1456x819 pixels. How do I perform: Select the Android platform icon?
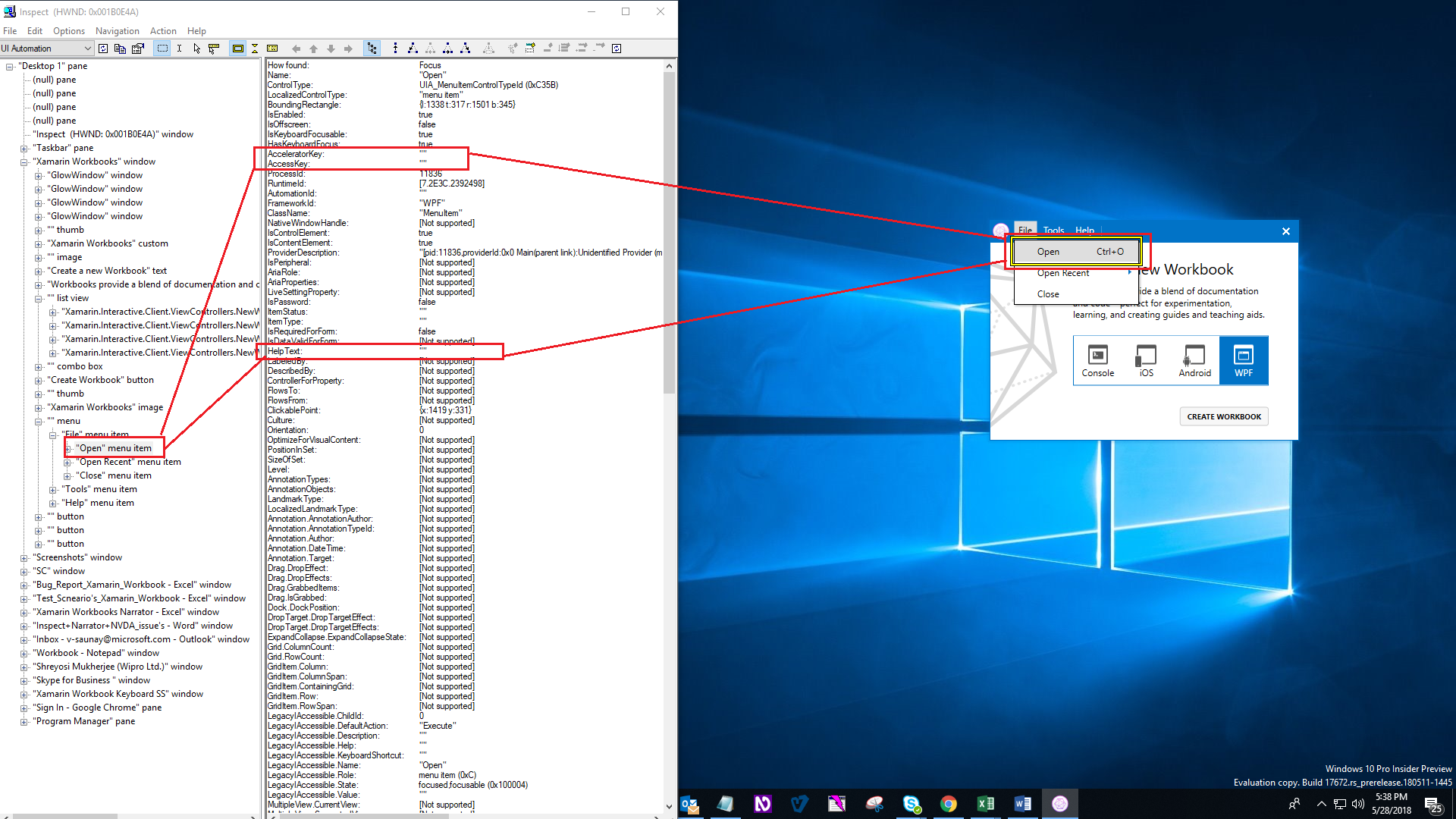1194,359
